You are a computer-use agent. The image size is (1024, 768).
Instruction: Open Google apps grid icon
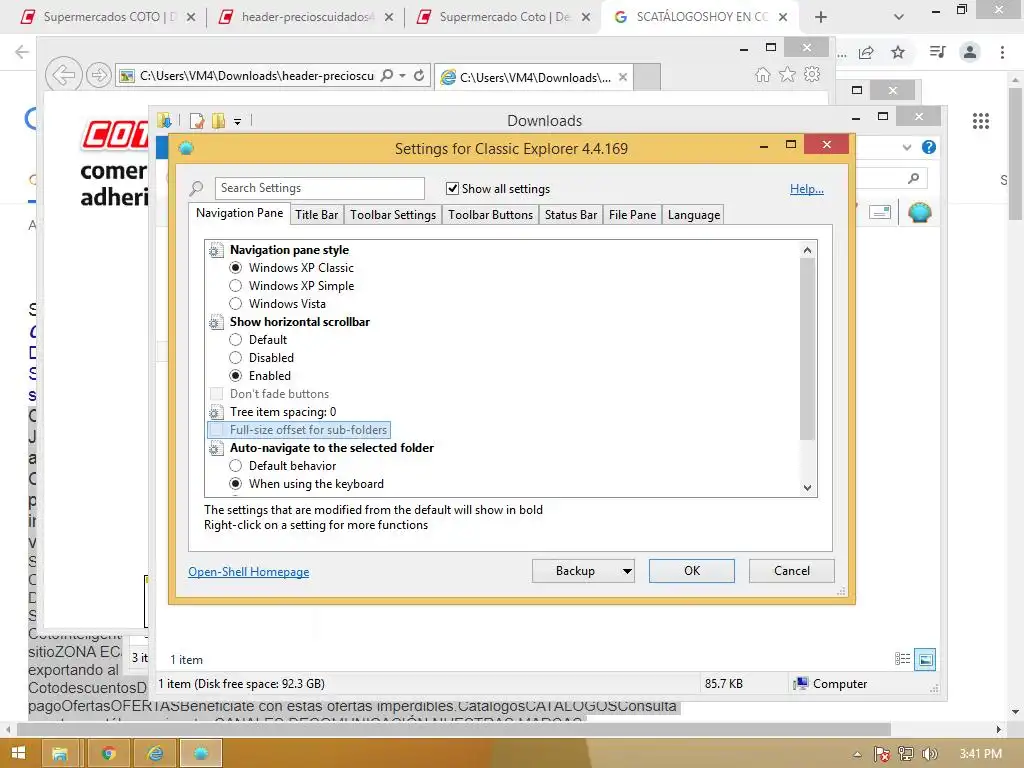pos(980,121)
